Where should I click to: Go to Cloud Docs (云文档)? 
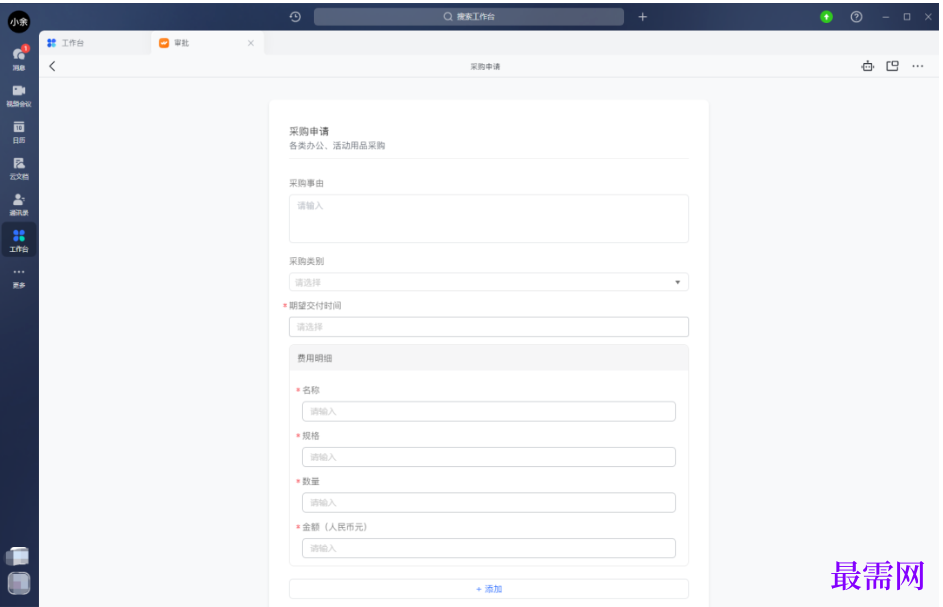click(19, 167)
